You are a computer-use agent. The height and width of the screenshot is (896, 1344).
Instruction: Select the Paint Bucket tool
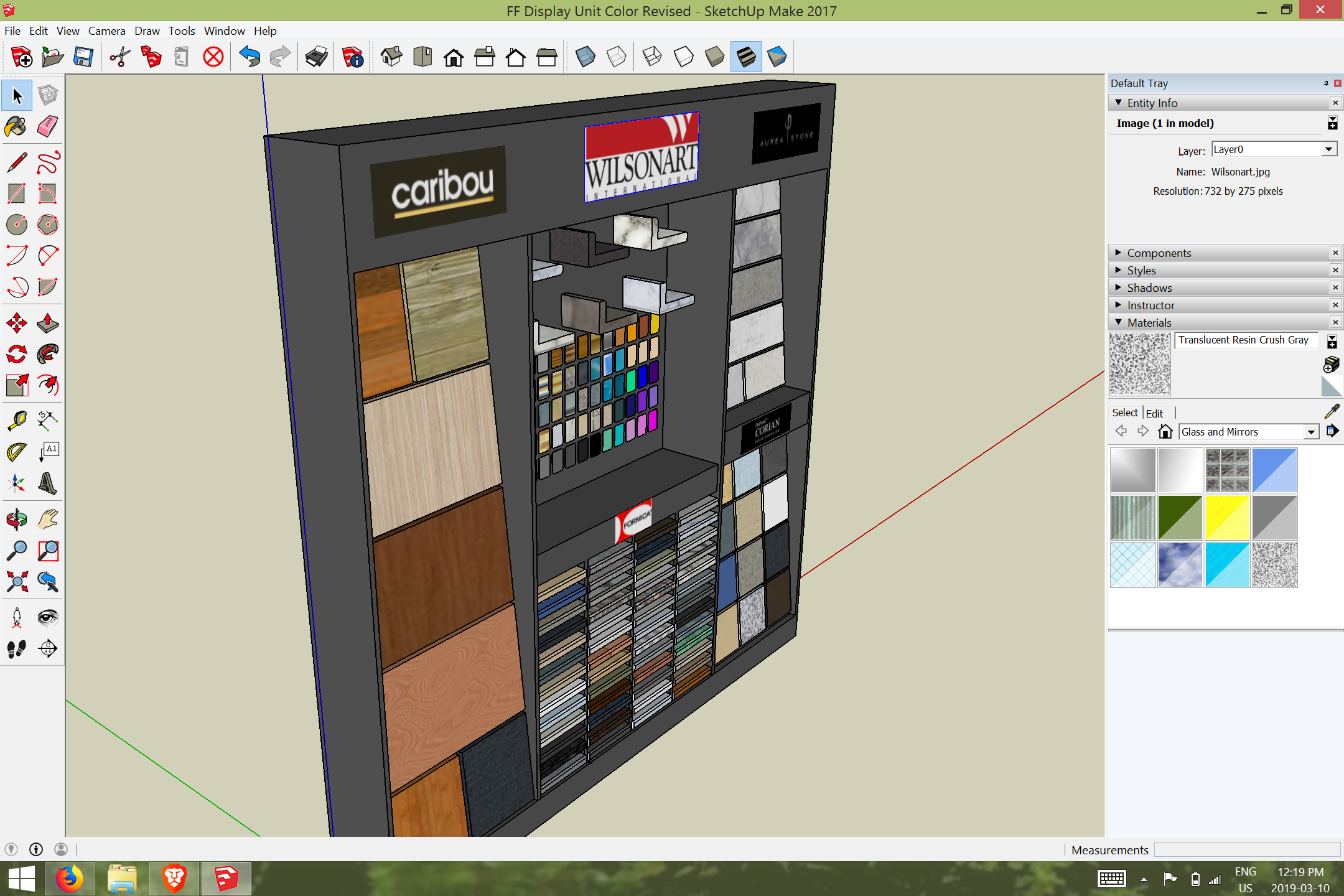pos(16,127)
